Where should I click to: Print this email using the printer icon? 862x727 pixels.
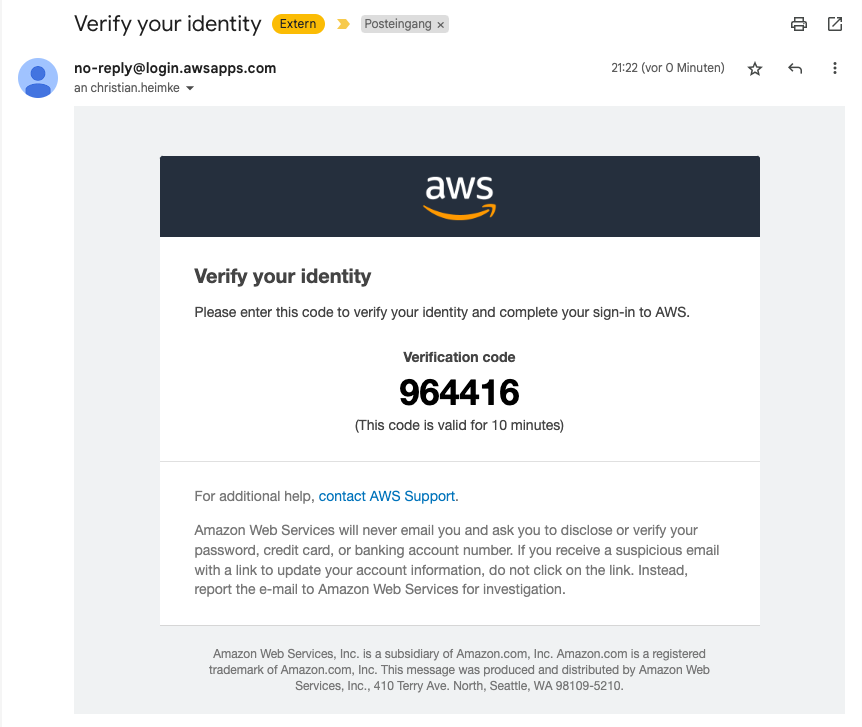coord(799,24)
